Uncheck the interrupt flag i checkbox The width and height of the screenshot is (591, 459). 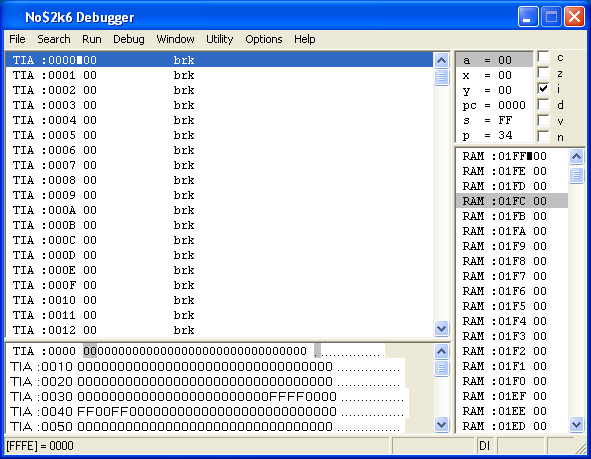(543, 89)
